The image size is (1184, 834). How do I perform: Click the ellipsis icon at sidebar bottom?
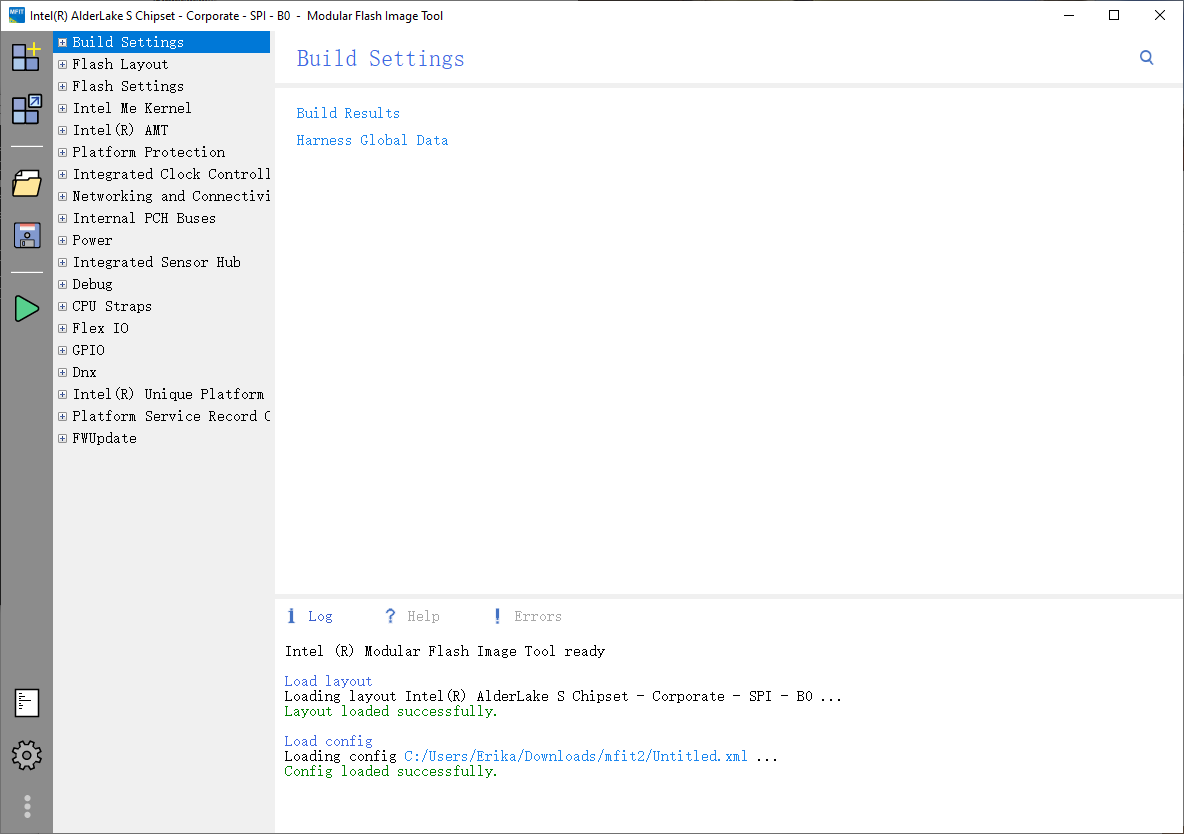[x=27, y=806]
